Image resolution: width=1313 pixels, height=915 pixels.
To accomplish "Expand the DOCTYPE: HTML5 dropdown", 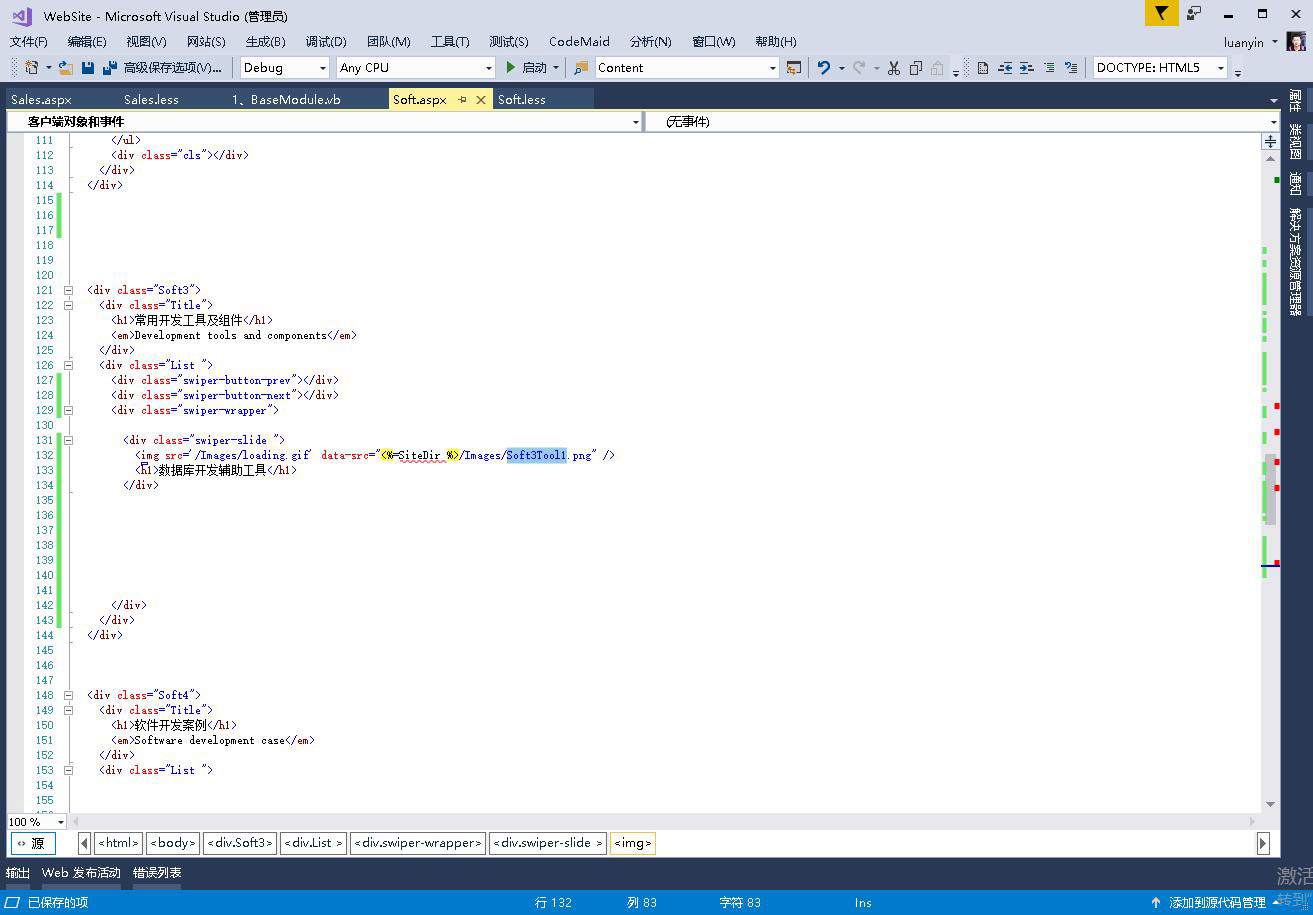I will (x=1220, y=68).
